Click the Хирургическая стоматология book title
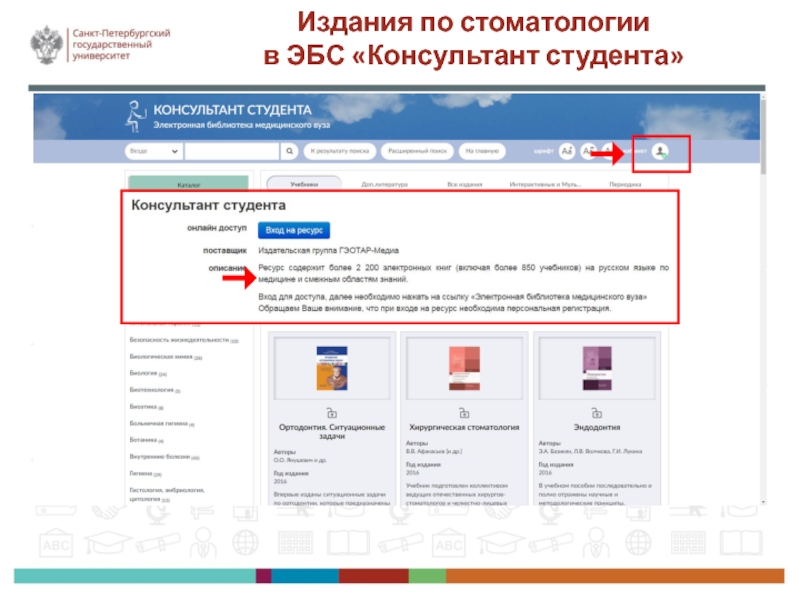Image resolution: width=800 pixels, height=600 pixels. 464,427
